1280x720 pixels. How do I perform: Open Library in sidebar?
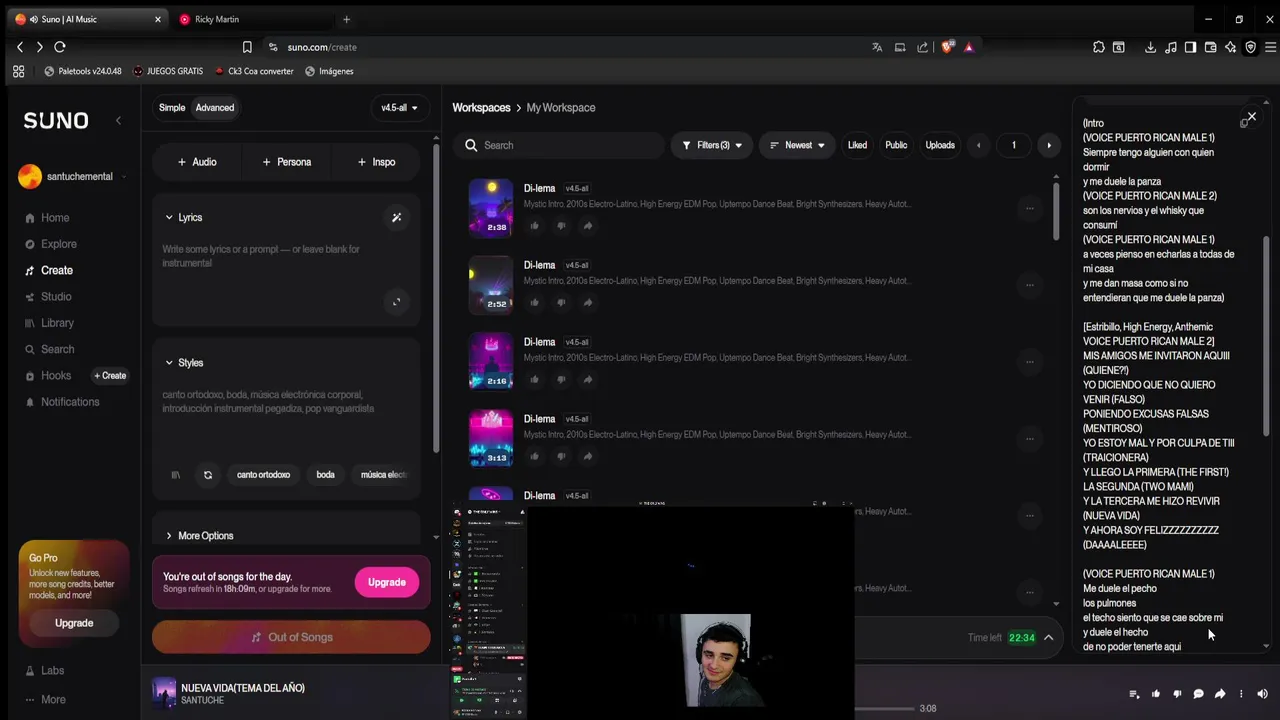click(x=49, y=323)
